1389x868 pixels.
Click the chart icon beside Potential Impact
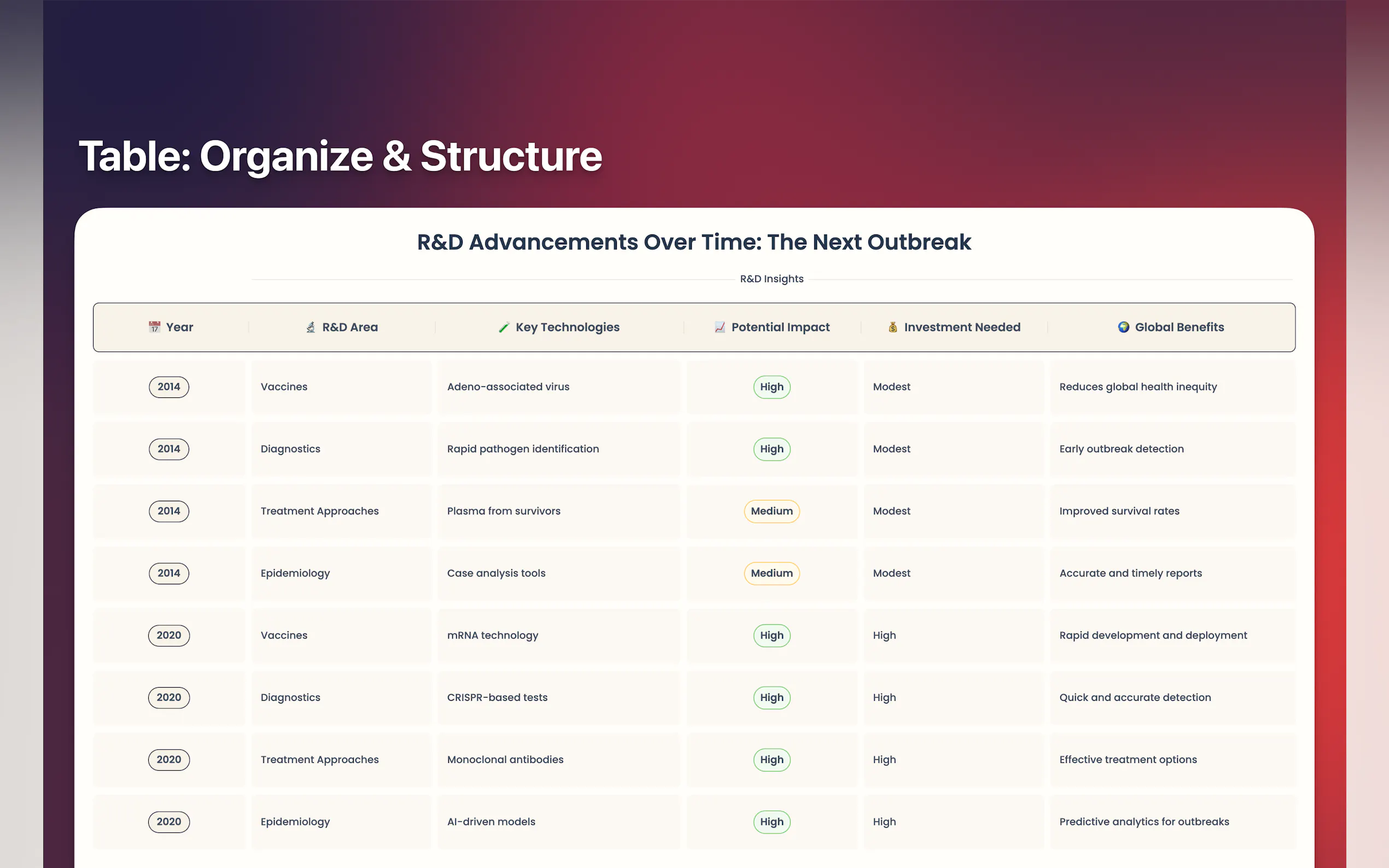click(x=720, y=327)
